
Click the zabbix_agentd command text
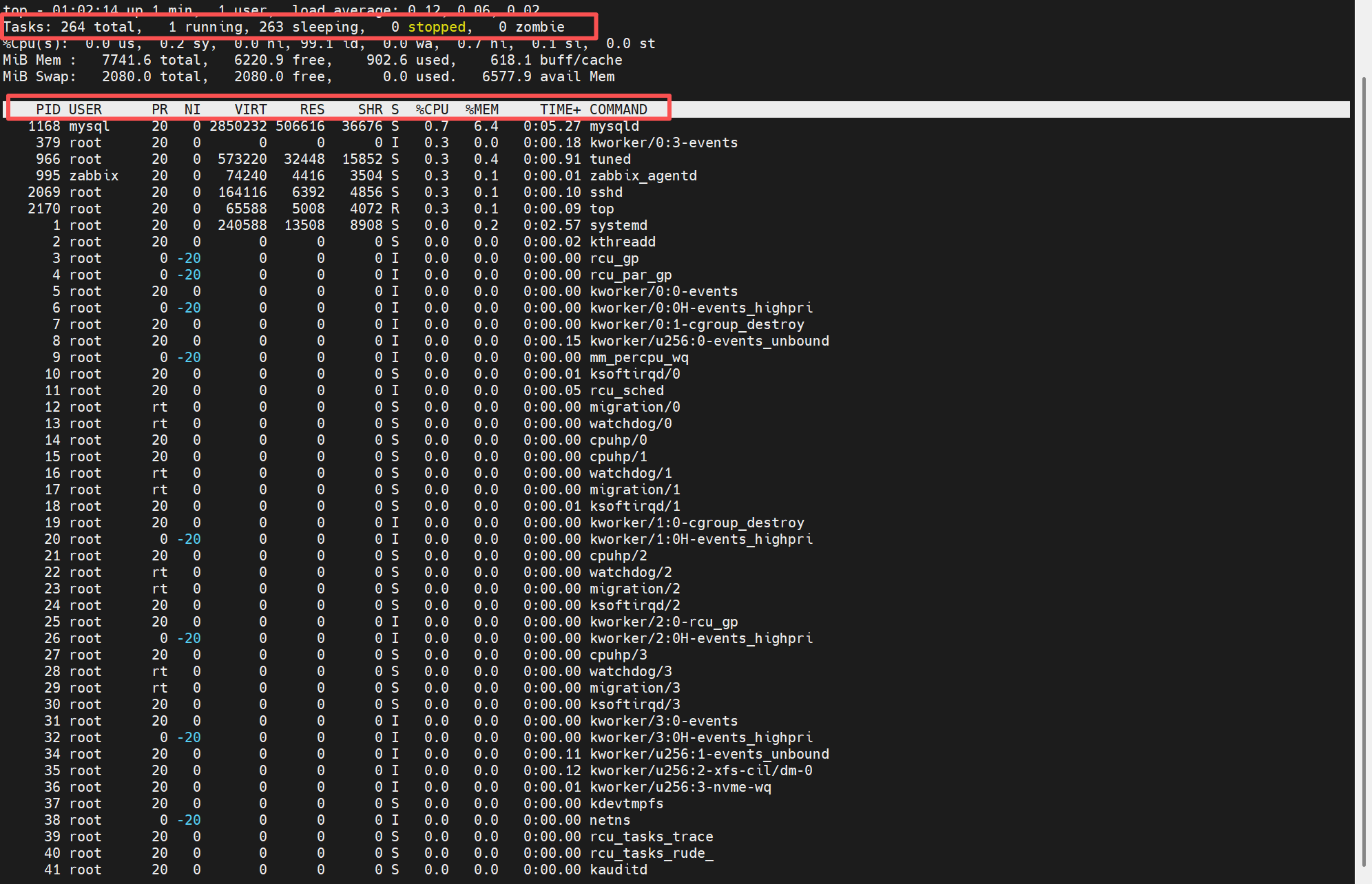coord(643,176)
